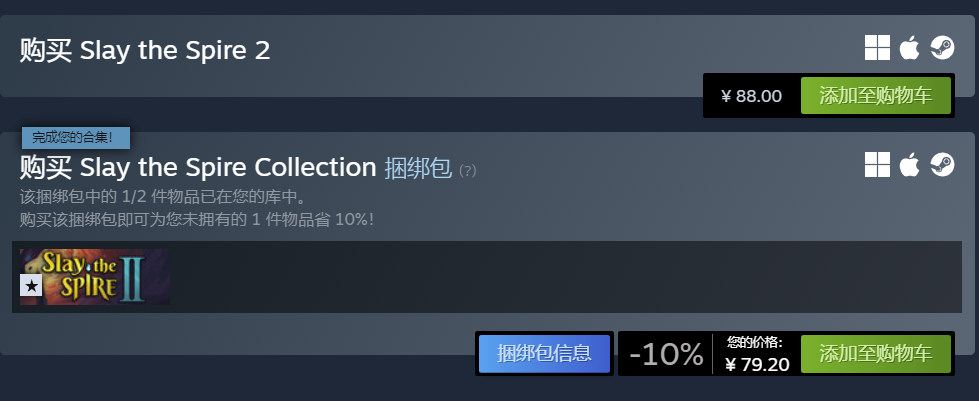Click the 捆绑包 label in the Collection title
This screenshot has width=979, height=401.
tap(418, 167)
